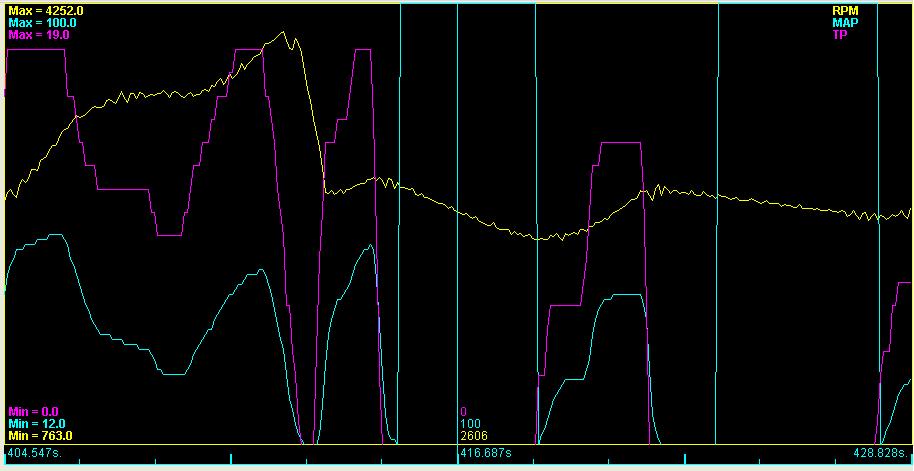This screenshot has width=914, height=471.
Task: Click the Min = 0.0 TP readout
Action: point(33,412)
